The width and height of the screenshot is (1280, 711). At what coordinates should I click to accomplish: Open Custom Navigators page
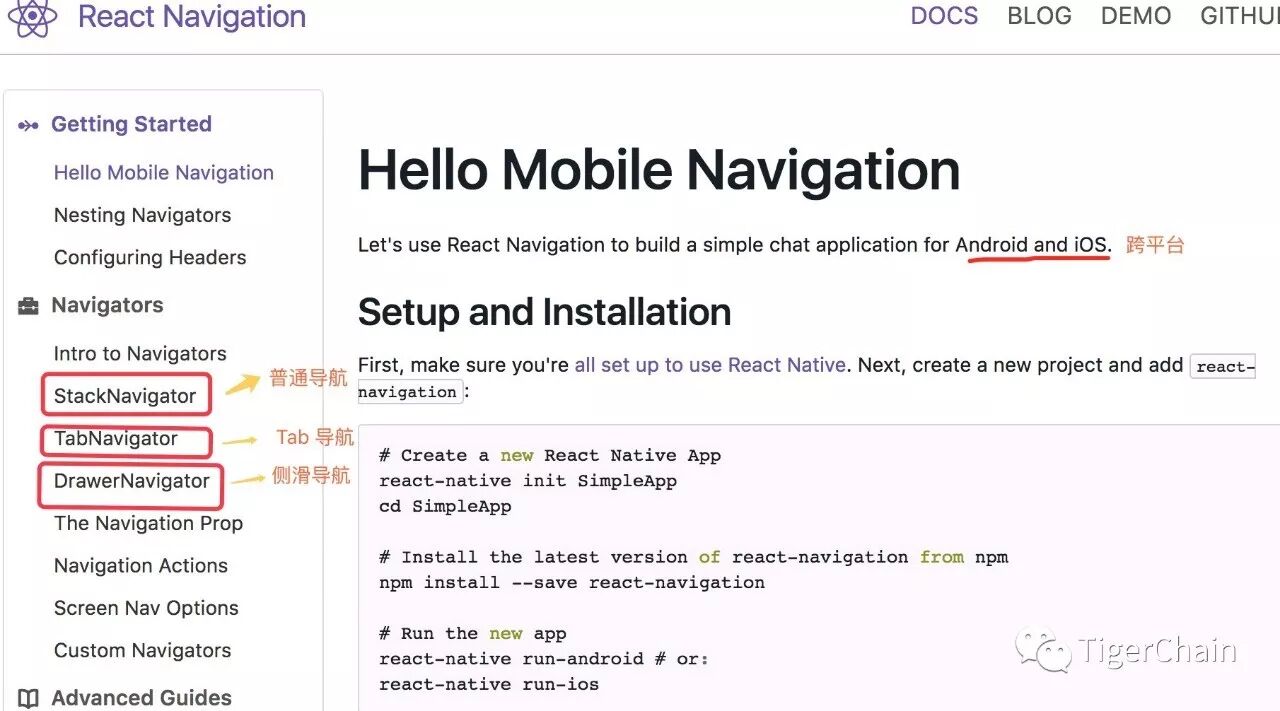pos(142,650)
